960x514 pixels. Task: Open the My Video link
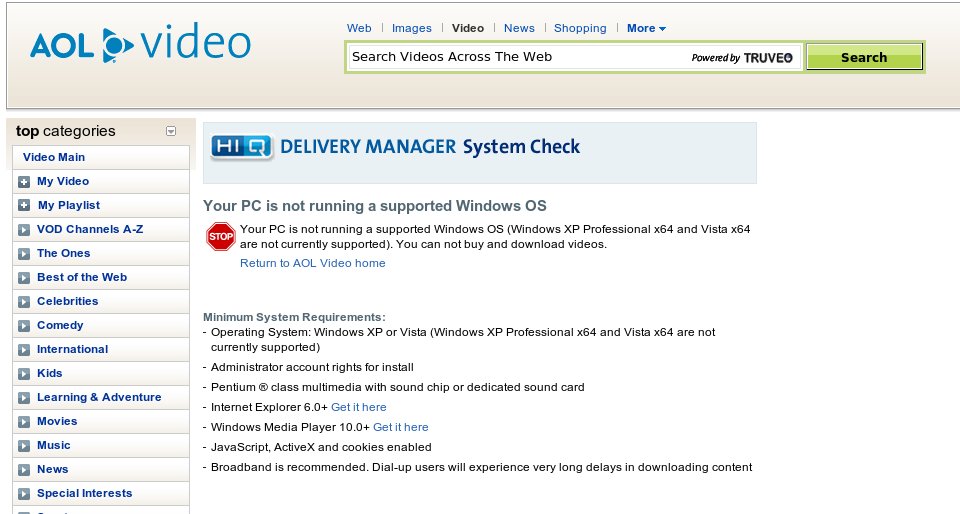click(x=63, y=181)
